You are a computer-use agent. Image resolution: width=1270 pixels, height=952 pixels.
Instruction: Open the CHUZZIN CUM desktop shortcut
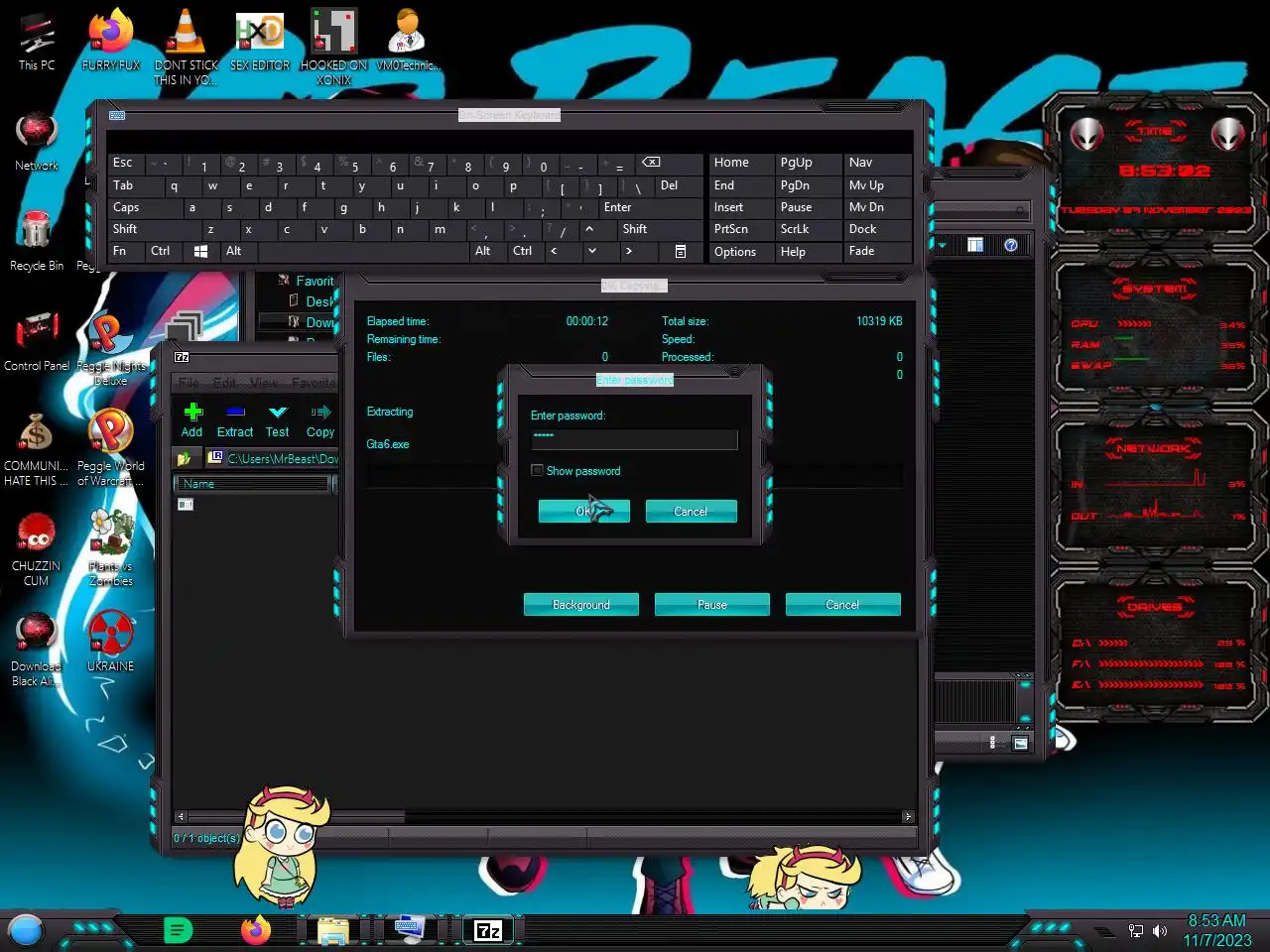(37, 548)
